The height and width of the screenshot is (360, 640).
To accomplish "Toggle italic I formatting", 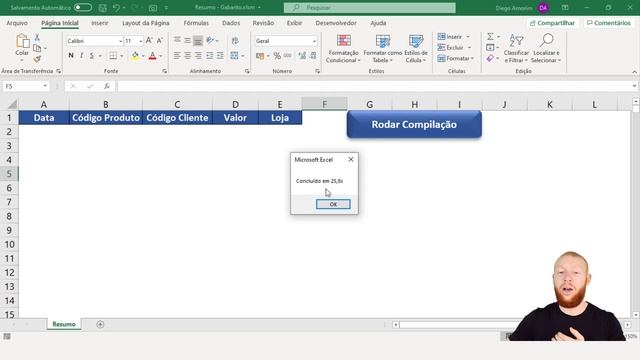I will (x=81, y=56).
